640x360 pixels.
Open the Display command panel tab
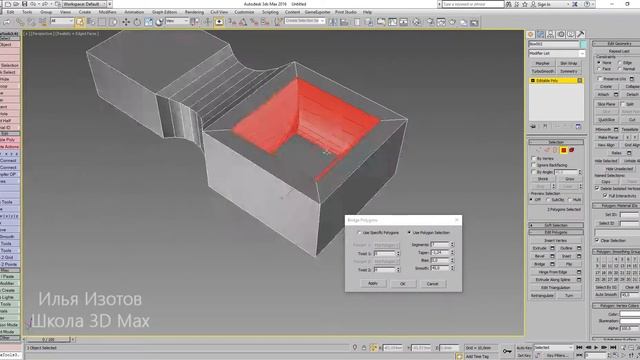click(570, 35)
